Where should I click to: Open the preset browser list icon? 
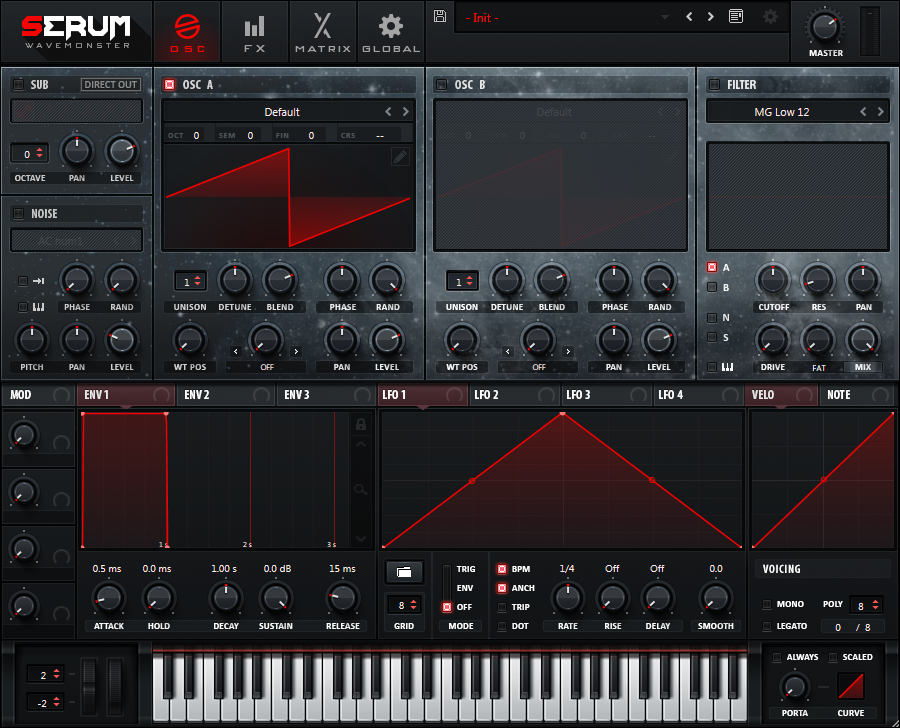tap(736, 17)
